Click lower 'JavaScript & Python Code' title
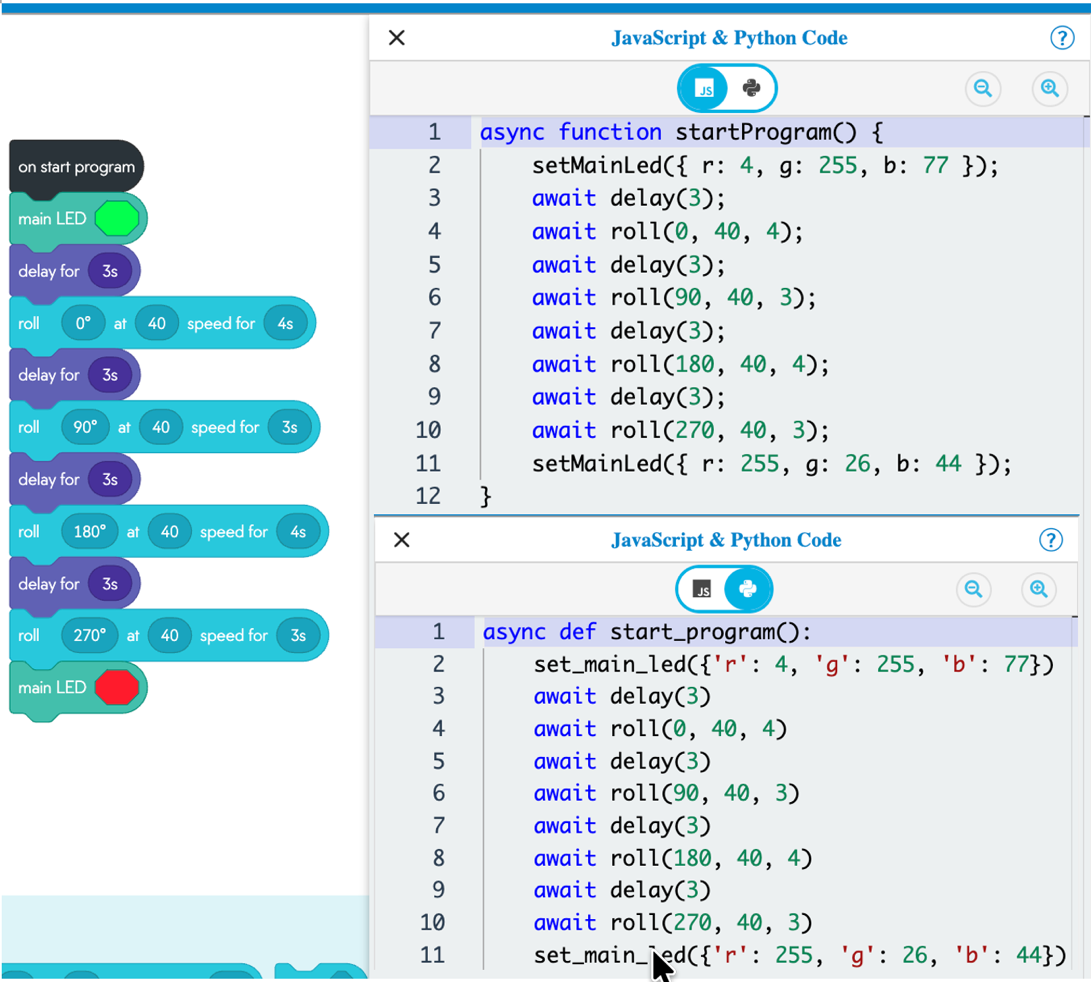Viewport: 1091px width, 982px height. [x=726, y=540]
